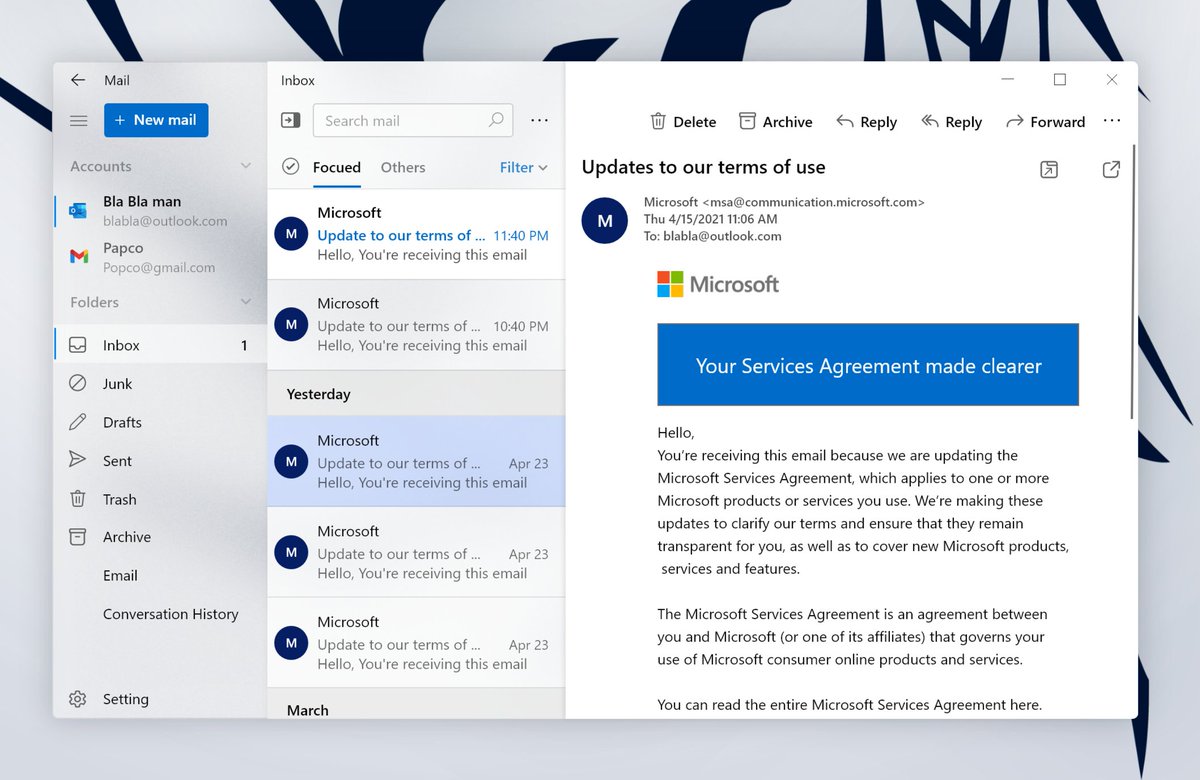Maximize the Mail window
This screenshot has height=780, width=1200.
[x=1060, y=80]
